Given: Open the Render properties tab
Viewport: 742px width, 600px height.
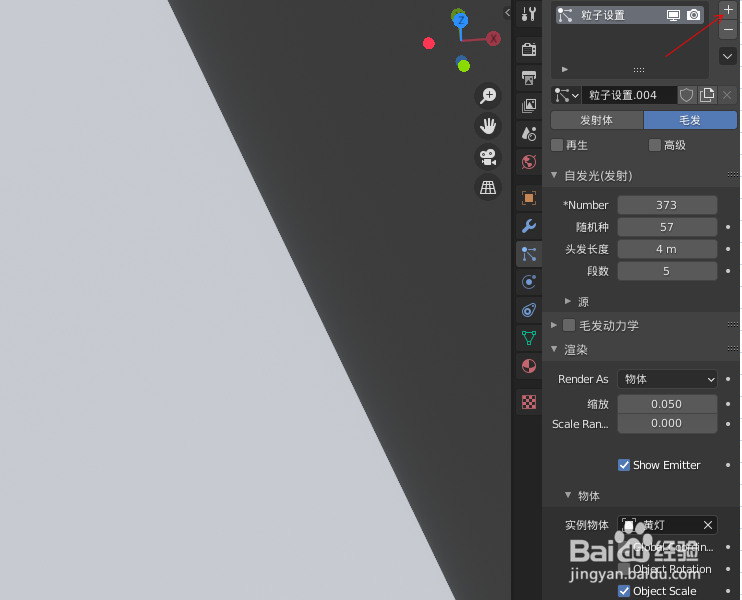Looking at the screenshot, I should [x=529, y=49].
